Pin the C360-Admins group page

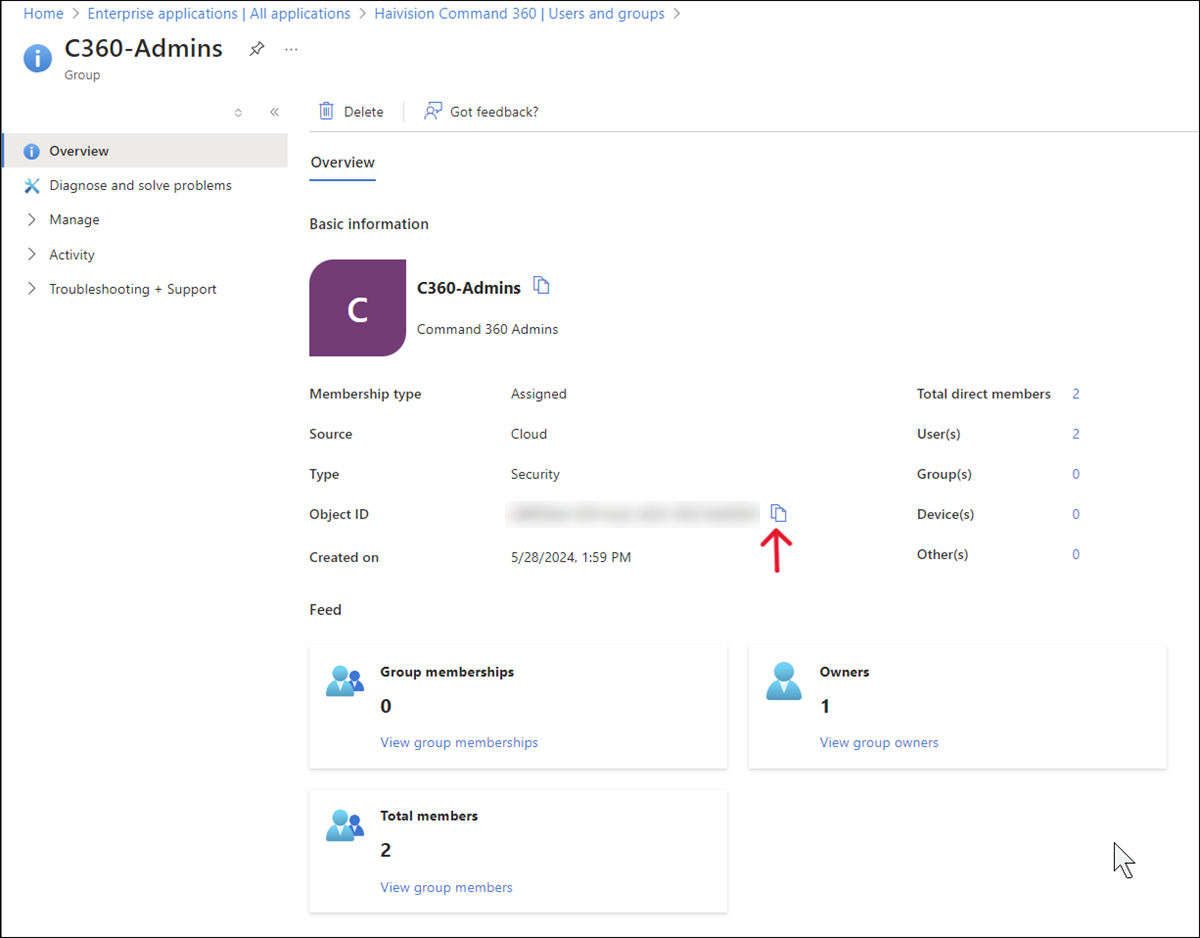point(257,49)
